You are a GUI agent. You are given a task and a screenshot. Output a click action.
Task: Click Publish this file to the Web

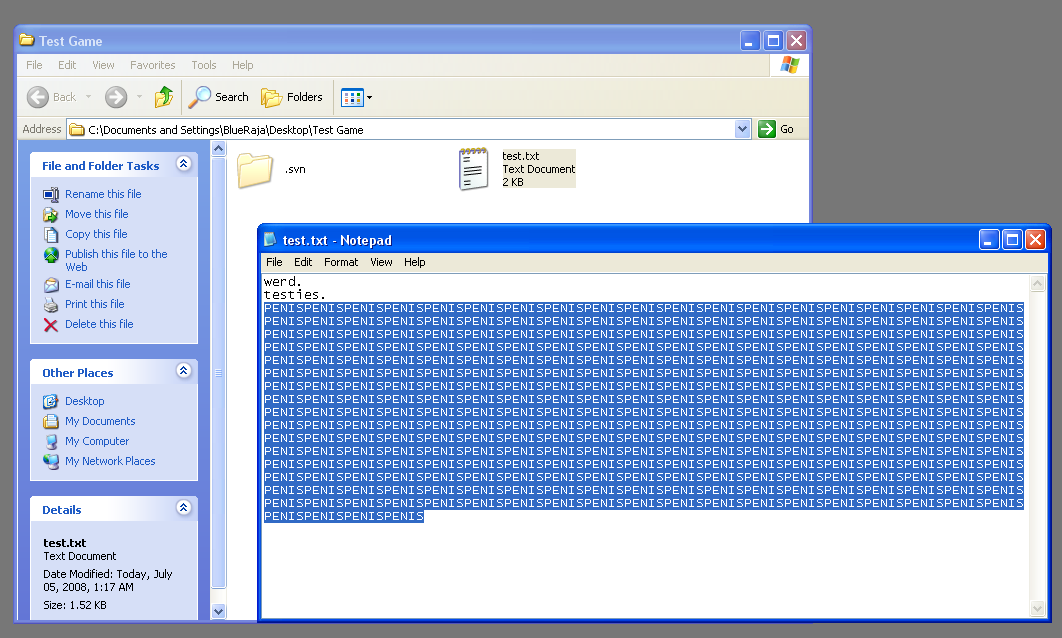pyautogui.click(x=116, y=260)
